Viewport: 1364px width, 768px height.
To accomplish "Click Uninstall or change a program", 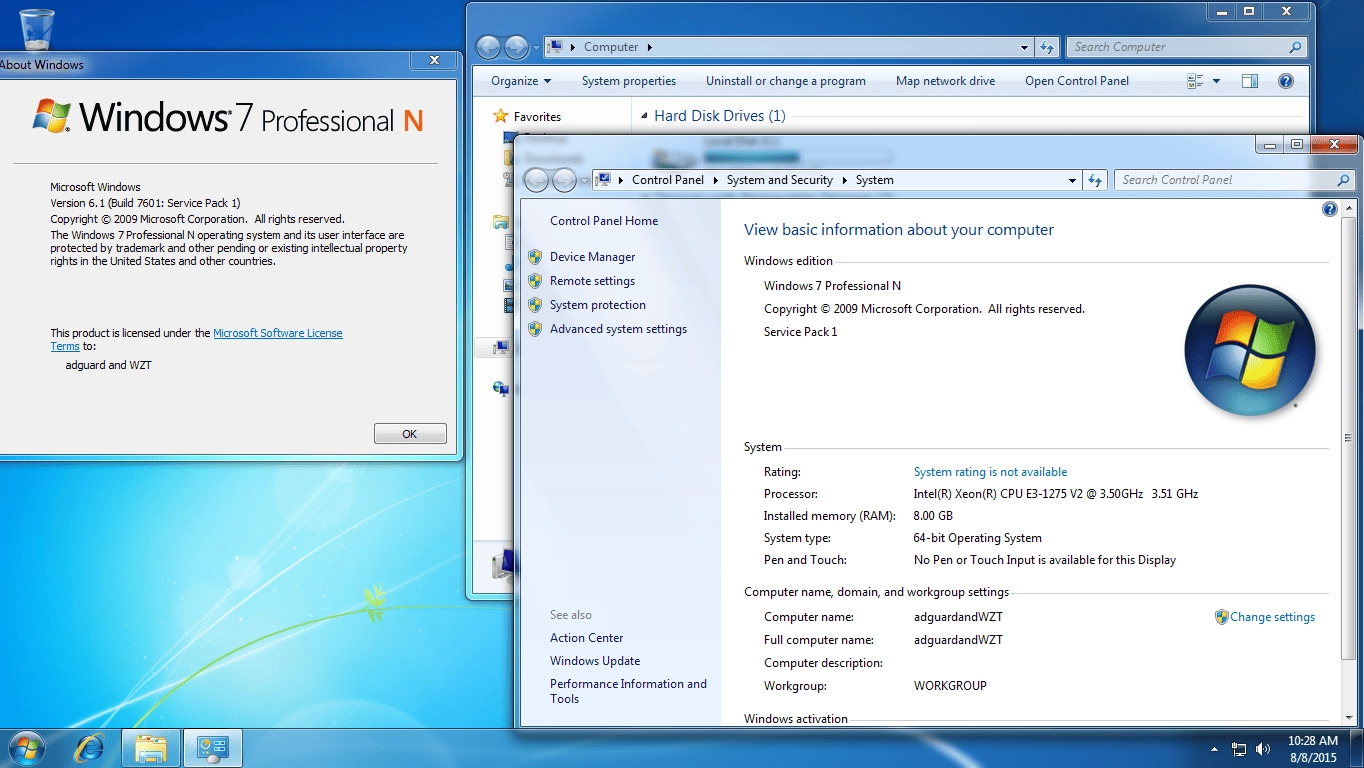I will 786,81.
